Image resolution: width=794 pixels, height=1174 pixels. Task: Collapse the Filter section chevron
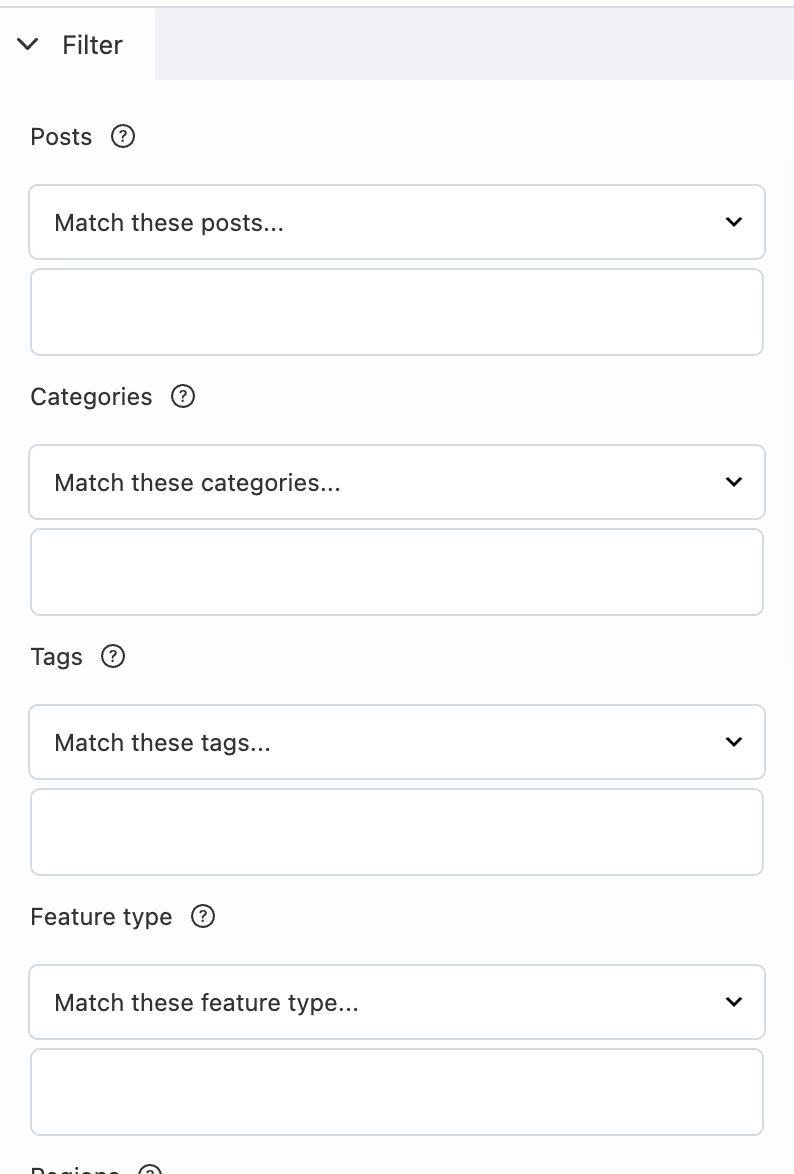[28, 45]
